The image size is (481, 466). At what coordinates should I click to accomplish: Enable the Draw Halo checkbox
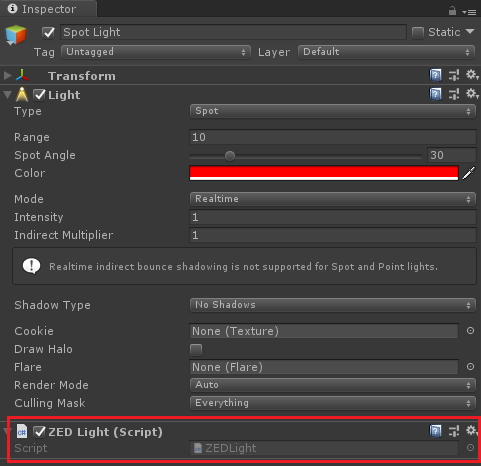196,350
